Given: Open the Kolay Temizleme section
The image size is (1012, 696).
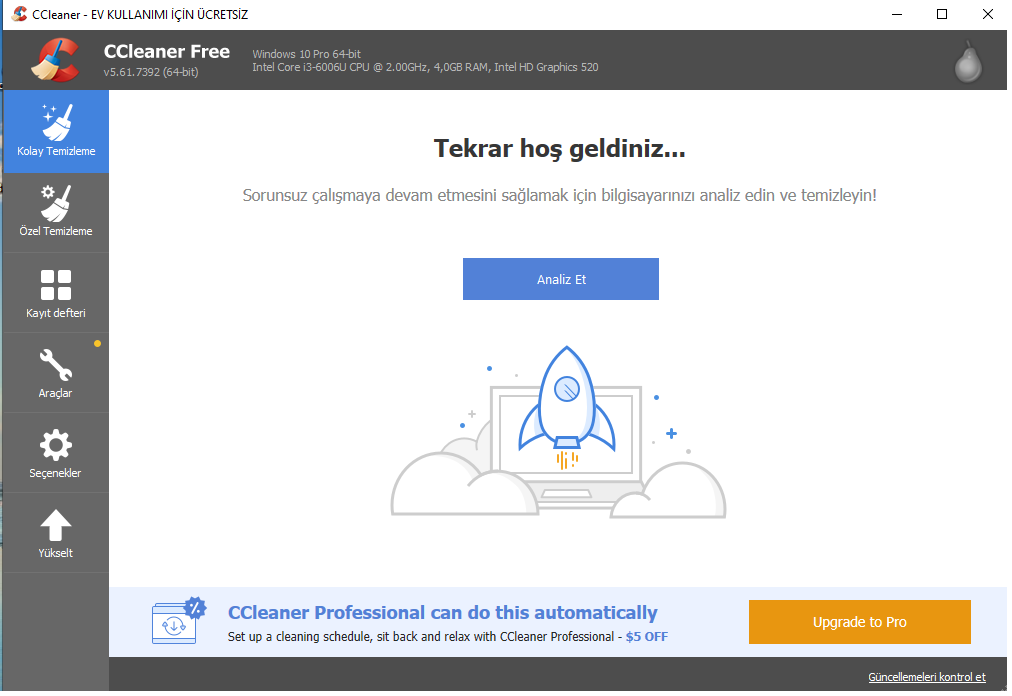Looking at the screenshot, I should 56,131.
